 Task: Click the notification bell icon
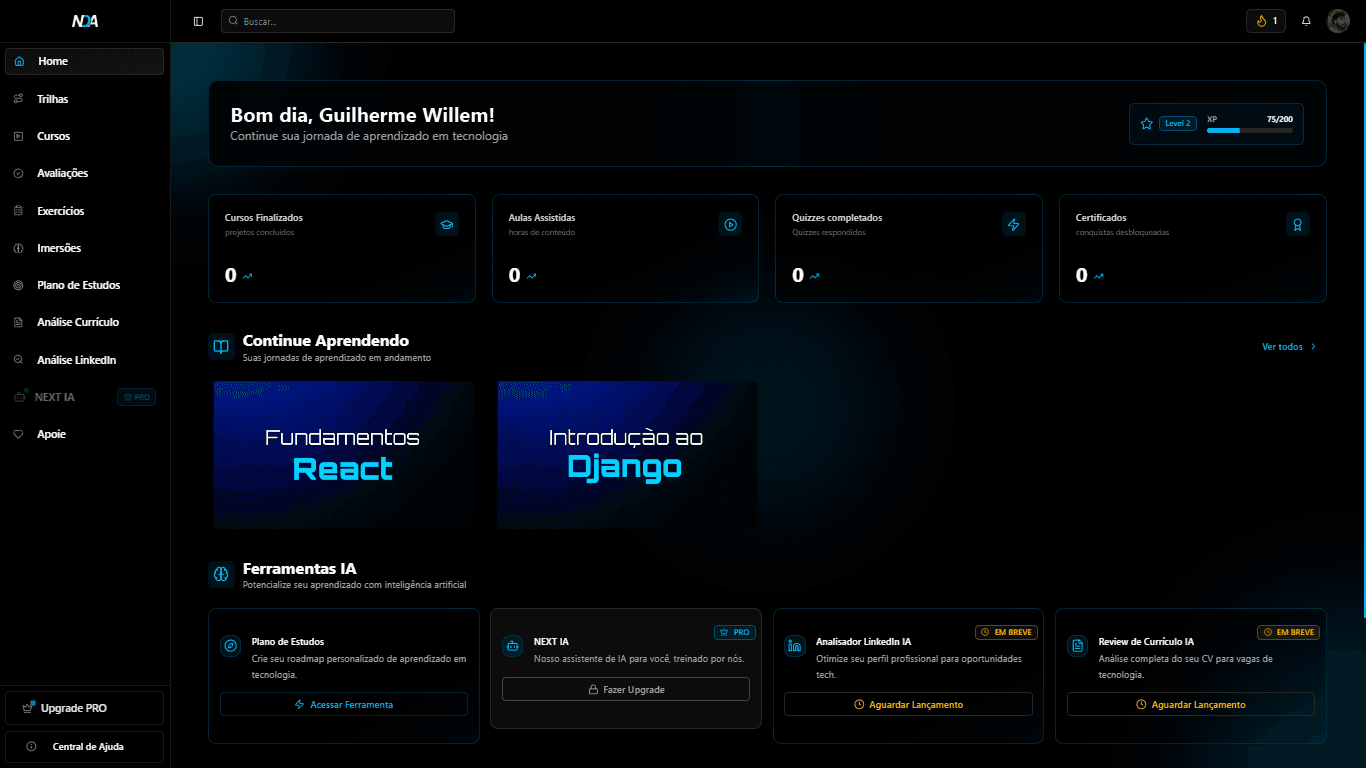pos(1306,21)
